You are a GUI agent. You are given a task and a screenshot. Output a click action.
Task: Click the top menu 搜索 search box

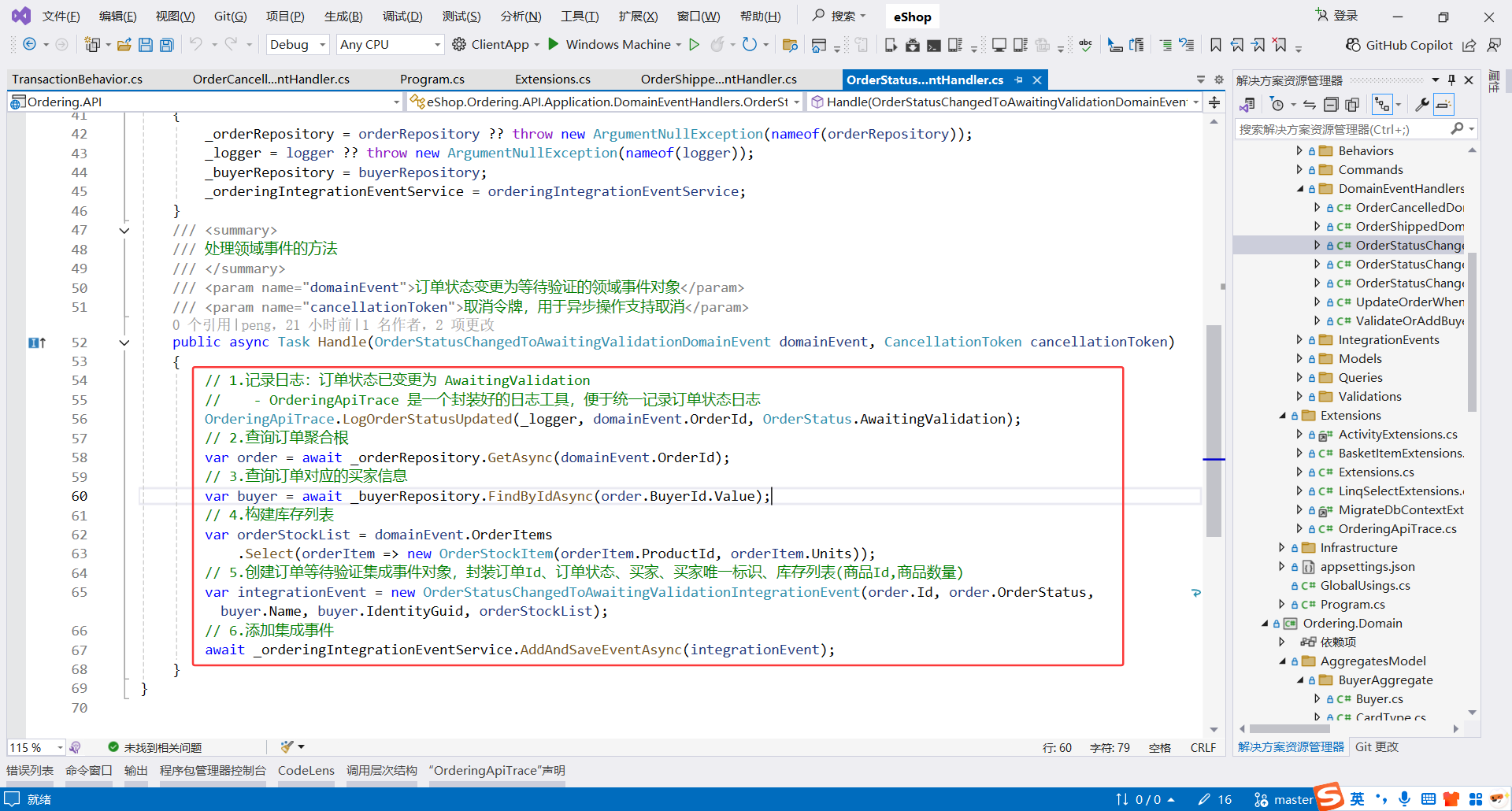[839, 16]
